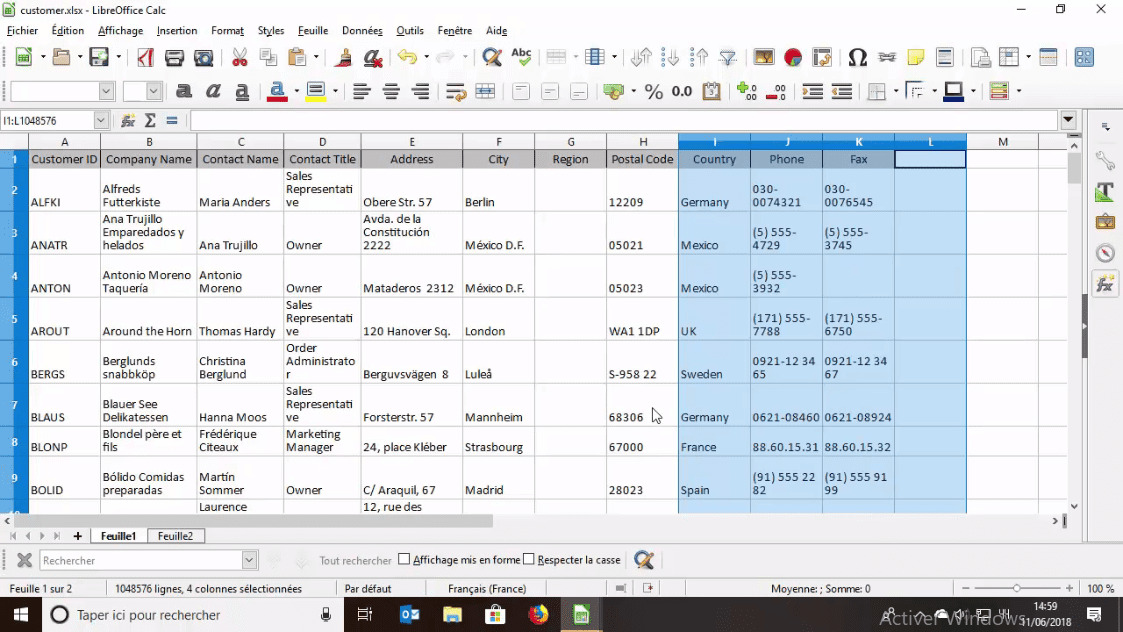
Task: Toggle underline formatting
Action: coord(242,91)
